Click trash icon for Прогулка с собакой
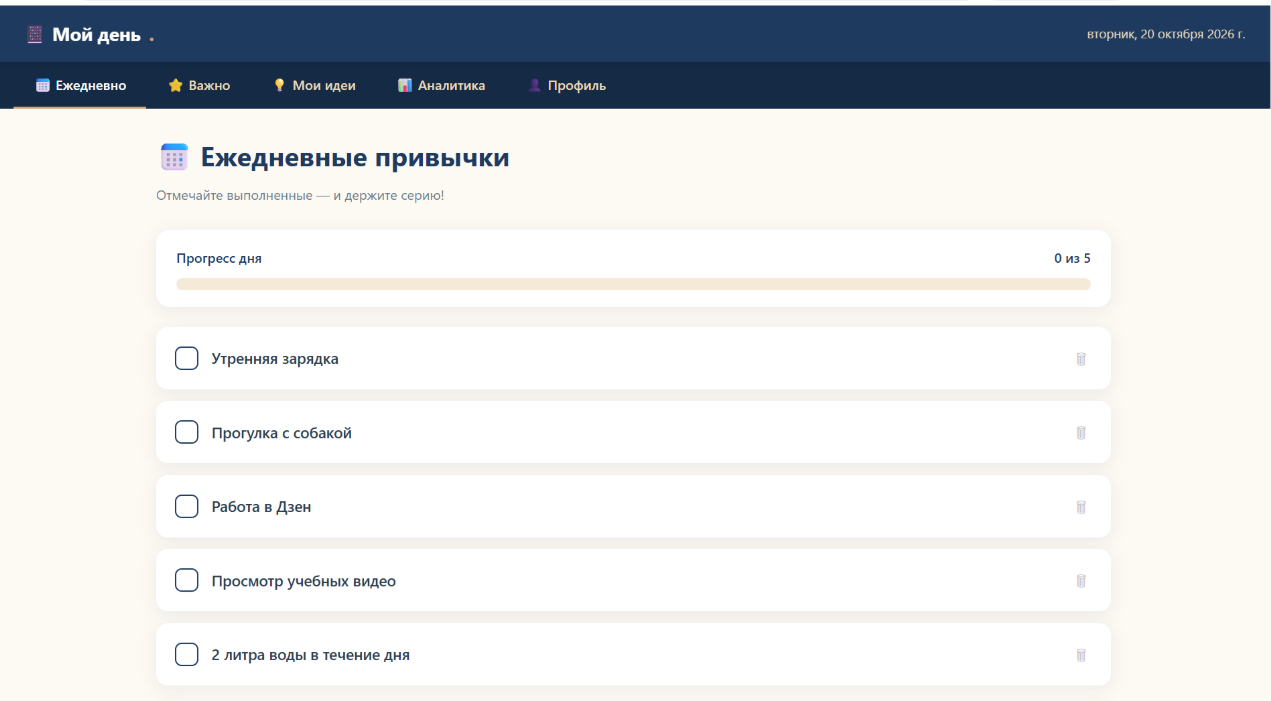 (1080, 433)
